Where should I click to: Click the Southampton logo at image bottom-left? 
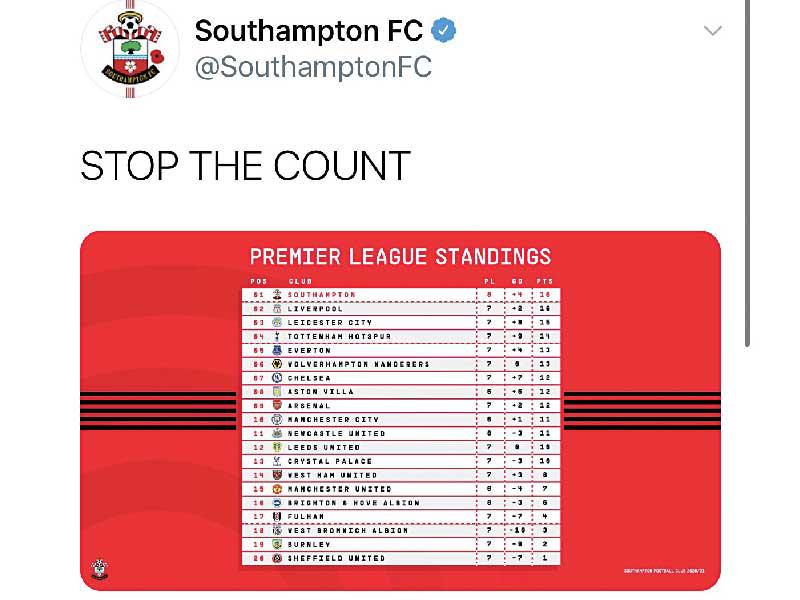(x=99, y=569)
